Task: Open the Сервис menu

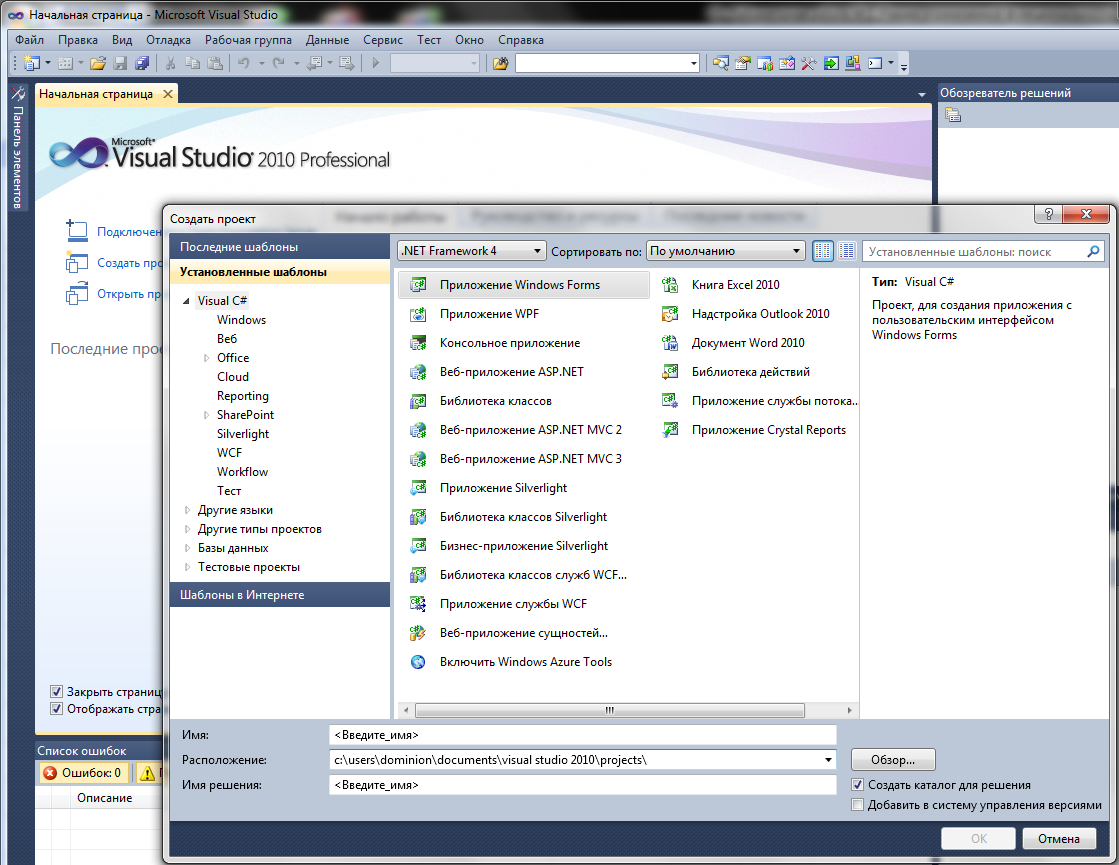Action: (383, 40)
